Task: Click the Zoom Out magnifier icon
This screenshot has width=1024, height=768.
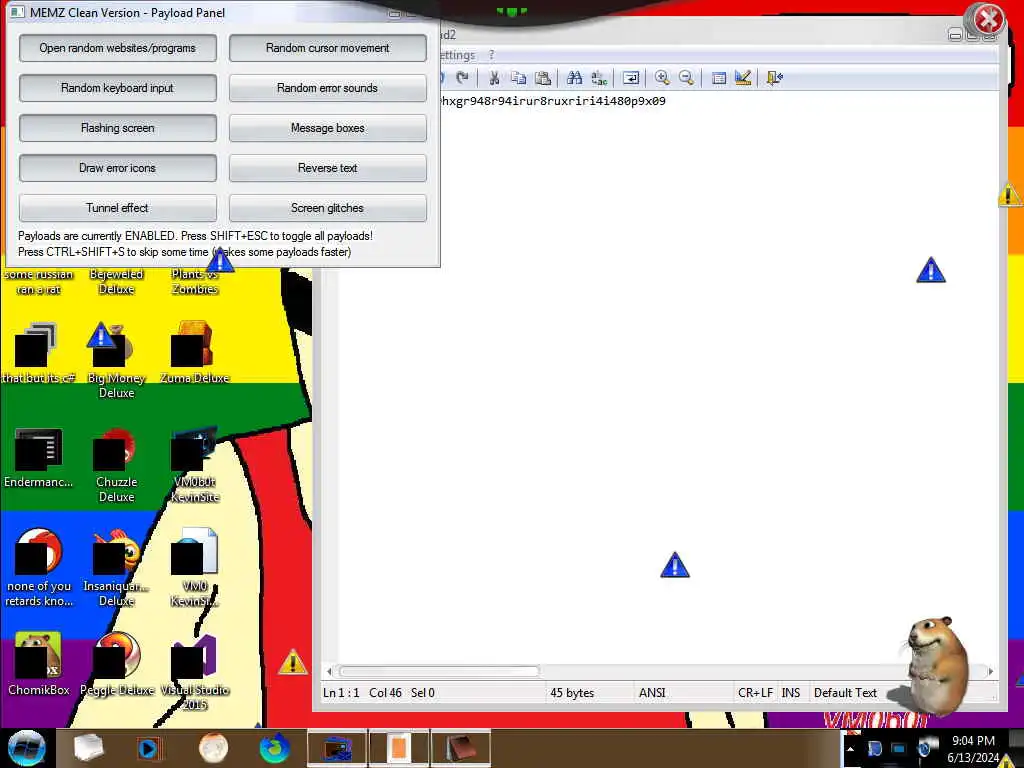Action: [686, 78]
